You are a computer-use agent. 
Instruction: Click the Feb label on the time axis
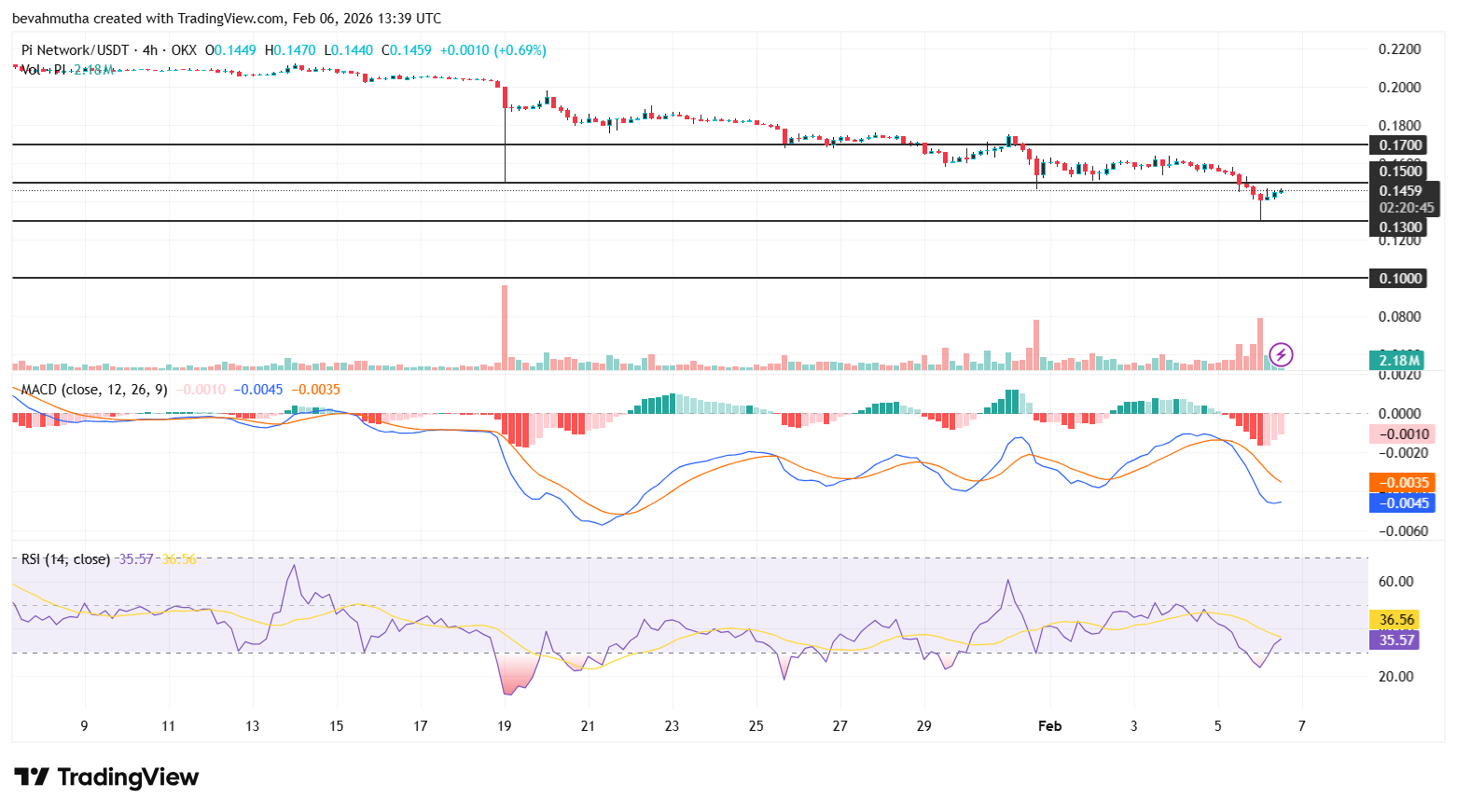(1050, 725)
